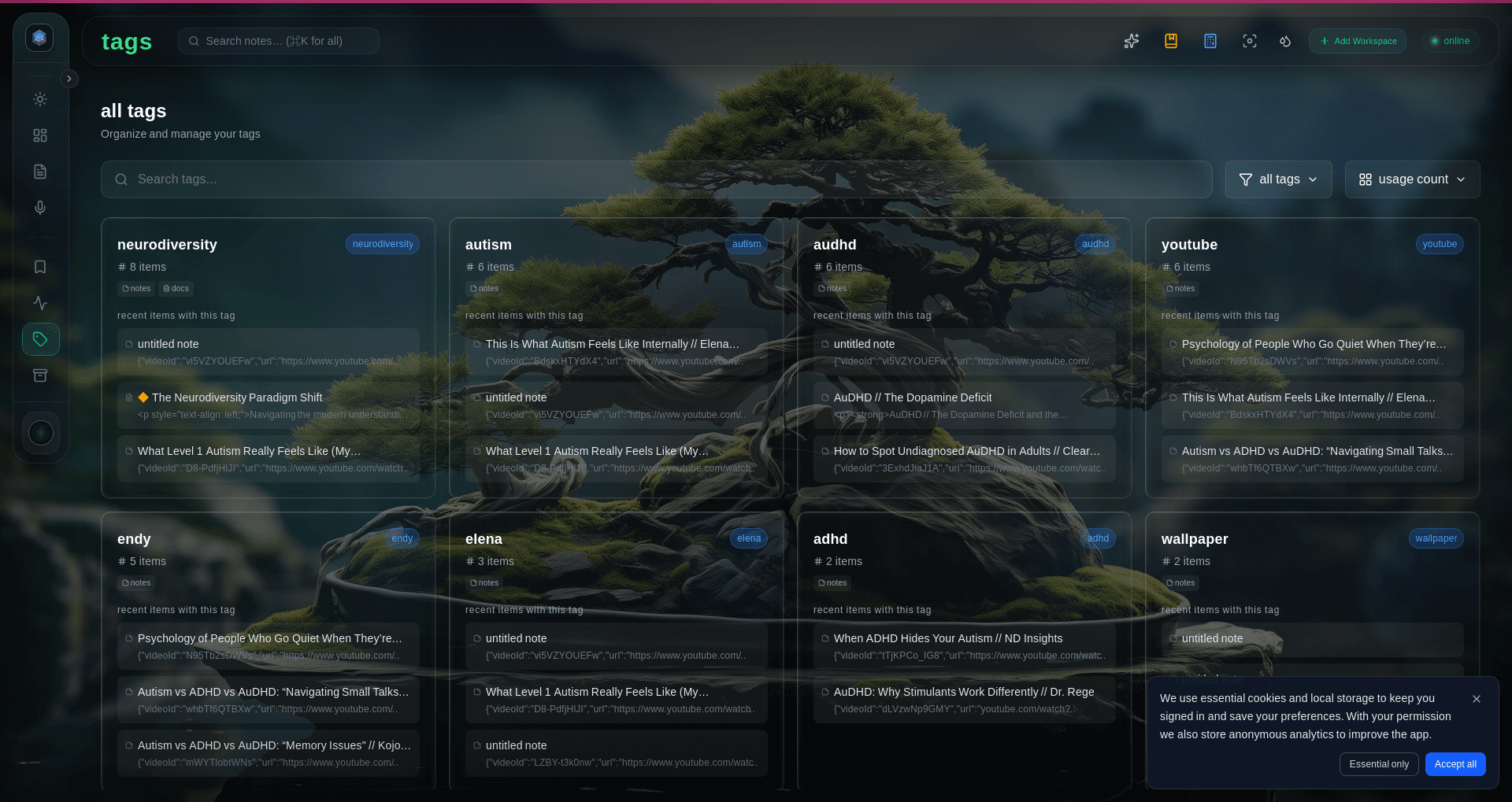Open Memory Issues note in endy card

tap(269, 753)
